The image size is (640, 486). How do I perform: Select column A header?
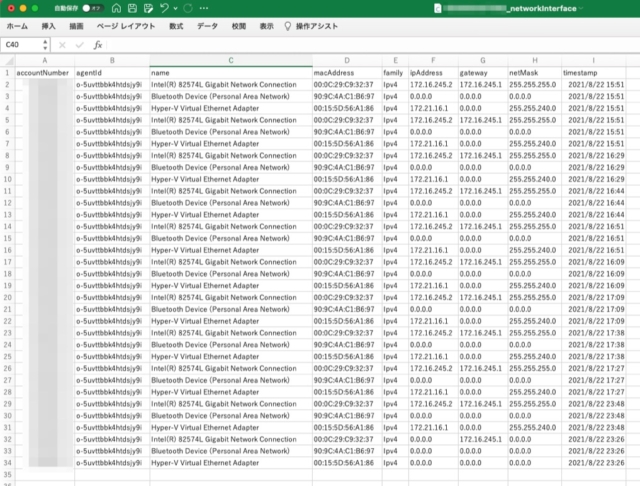click(45, 60)
